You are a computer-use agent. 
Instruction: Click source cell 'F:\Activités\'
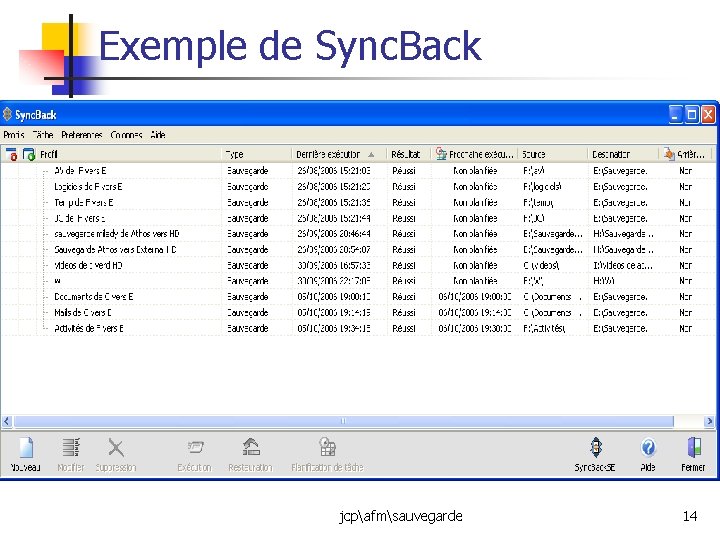(x=544, y=328)
